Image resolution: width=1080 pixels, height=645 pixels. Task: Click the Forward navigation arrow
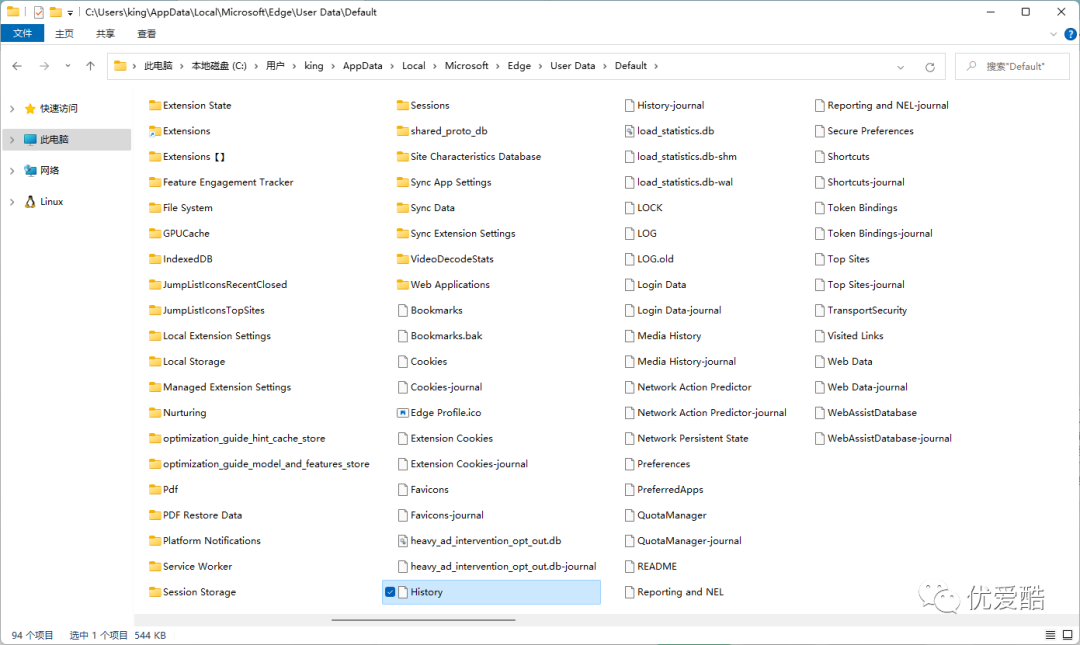44,66
